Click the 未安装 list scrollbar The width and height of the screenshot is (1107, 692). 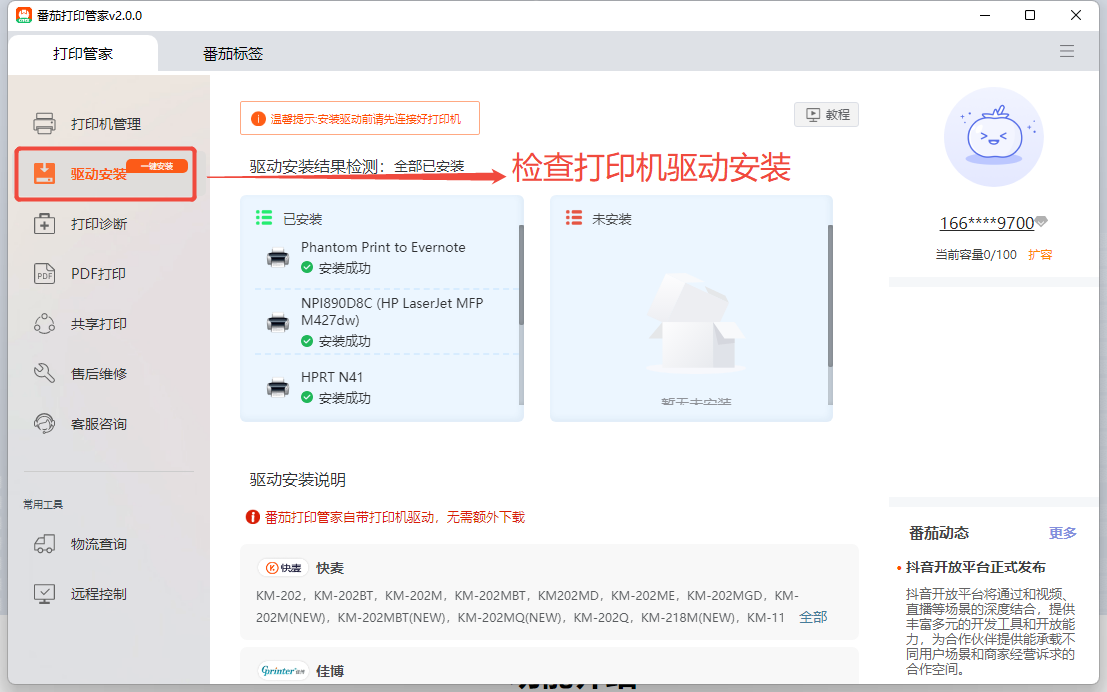(830, 296)
